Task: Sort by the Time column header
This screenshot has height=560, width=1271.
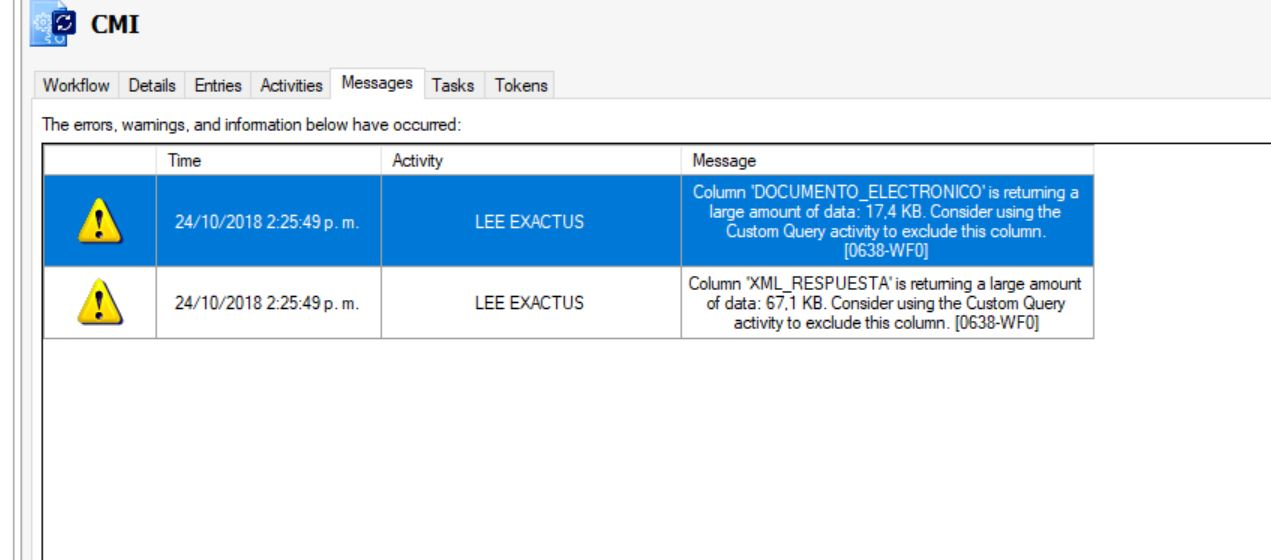Action: [x=268, y=160]
